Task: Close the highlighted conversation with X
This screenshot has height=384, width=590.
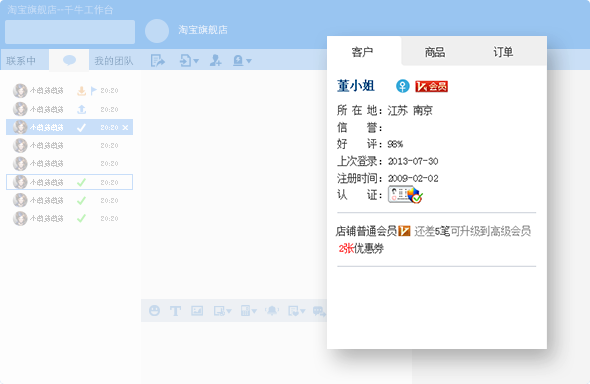Action: 126,127
